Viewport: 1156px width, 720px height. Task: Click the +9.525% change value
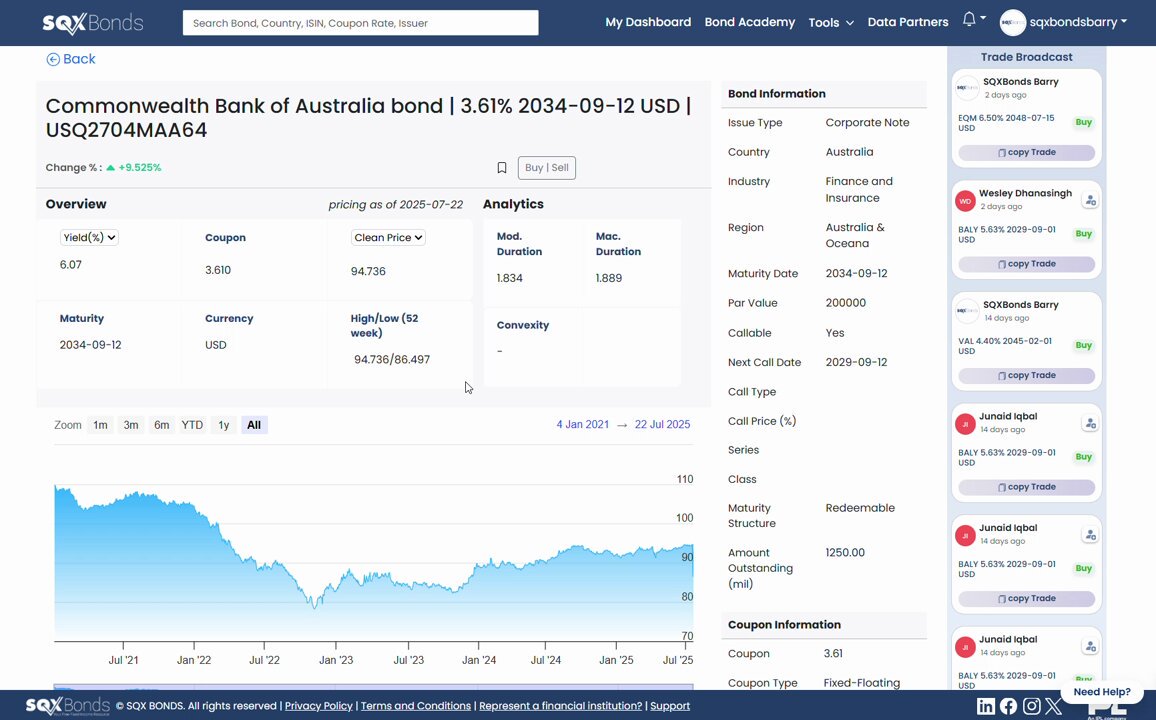point(140,168)
